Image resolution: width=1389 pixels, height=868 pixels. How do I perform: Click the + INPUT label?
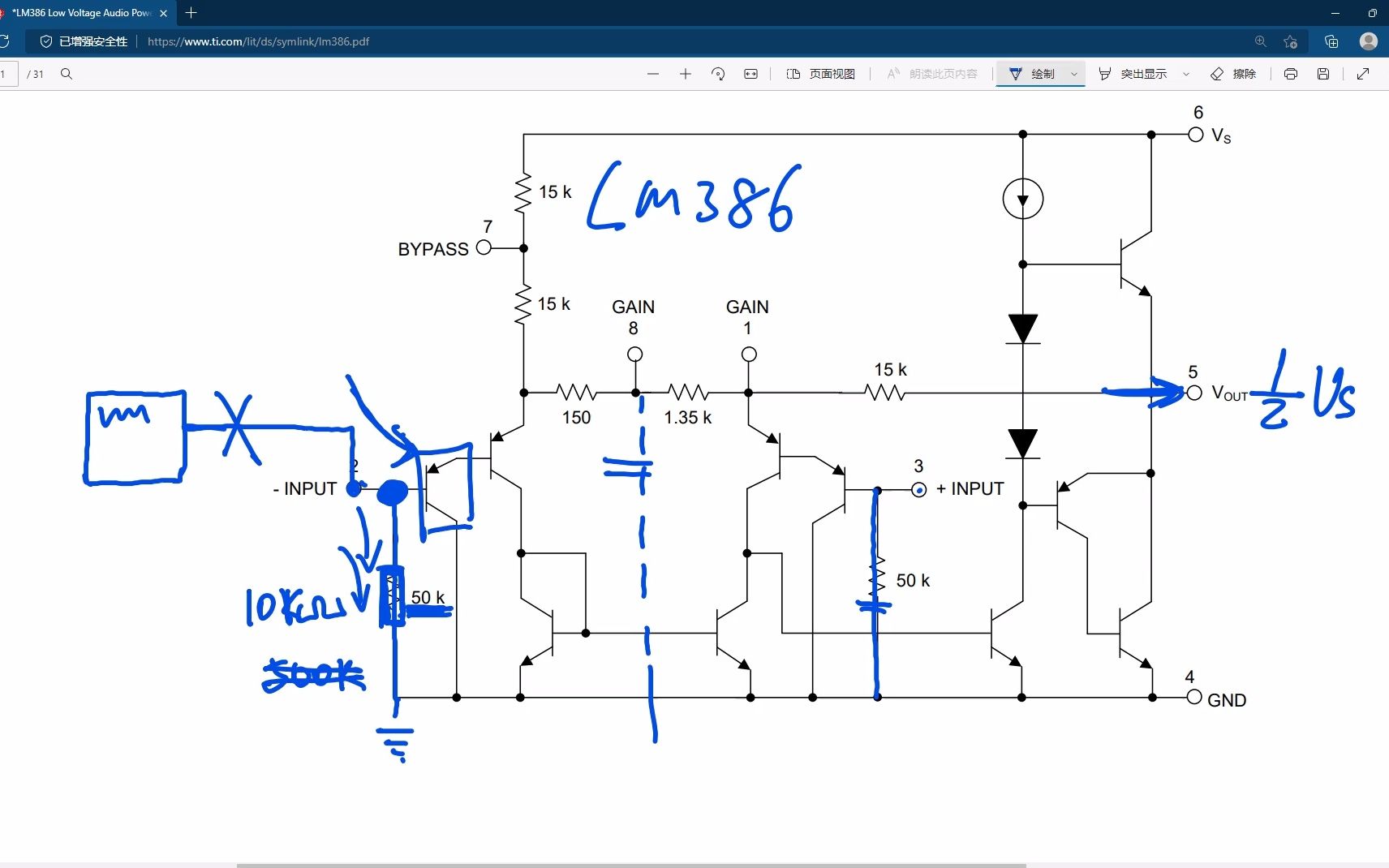pyautogui.click(x=970, y=488)
